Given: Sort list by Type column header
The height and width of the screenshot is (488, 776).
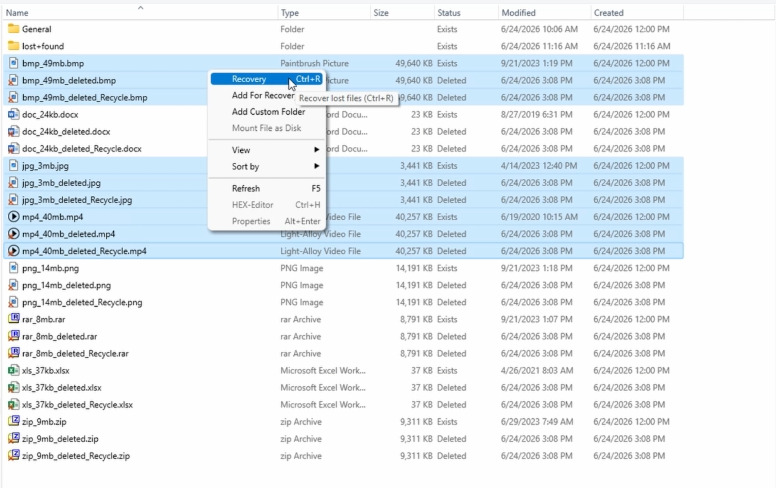Looking at the screenshot, I should pos(324,12).
